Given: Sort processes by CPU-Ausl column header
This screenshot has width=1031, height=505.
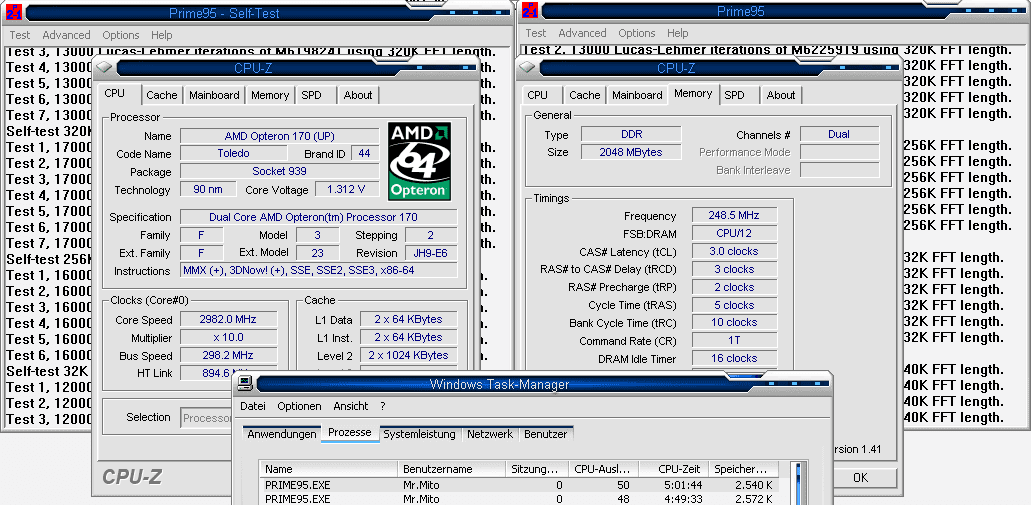Looking at the screenshot, I should [602, 469].
